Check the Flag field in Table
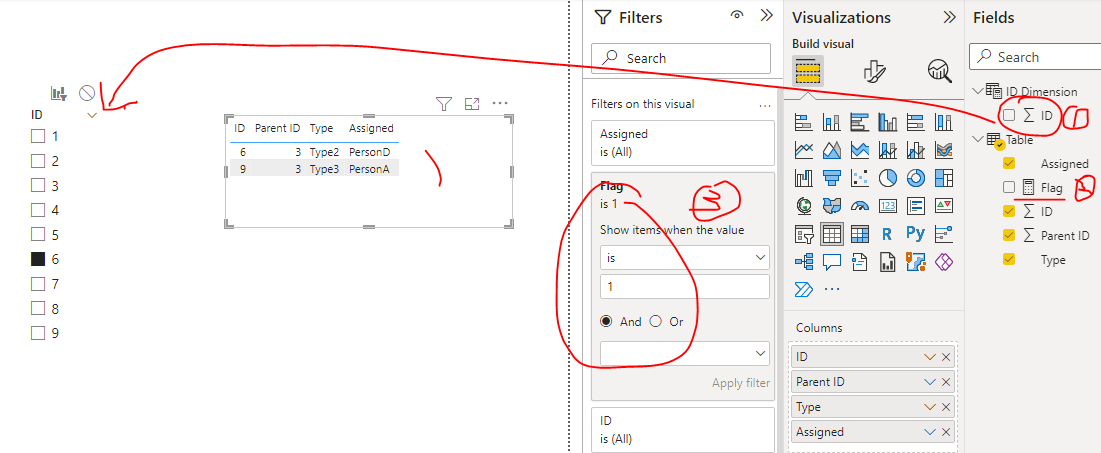The image size is (1101, 453). (1009, 187)
